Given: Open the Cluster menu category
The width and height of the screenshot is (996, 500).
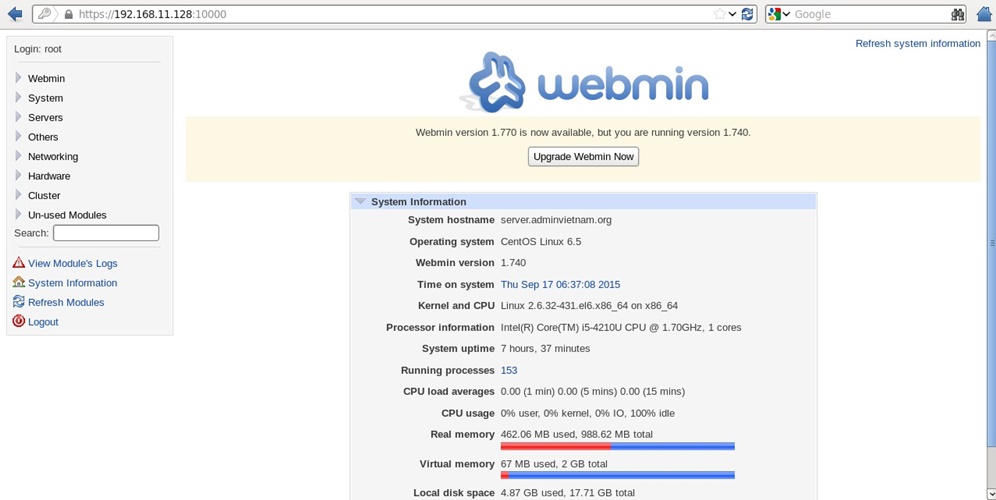Looking at the screenshot, I should [44, 196].
